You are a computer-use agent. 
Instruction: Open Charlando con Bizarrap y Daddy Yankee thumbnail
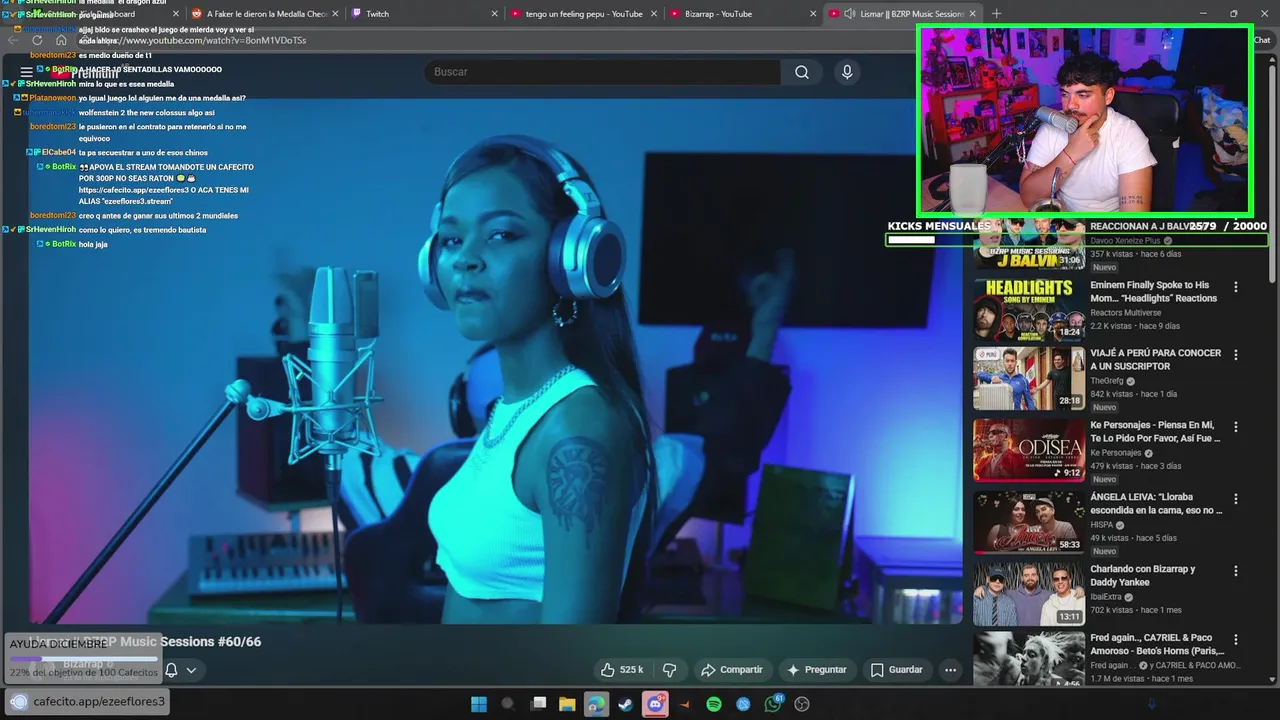point(1029,594)
